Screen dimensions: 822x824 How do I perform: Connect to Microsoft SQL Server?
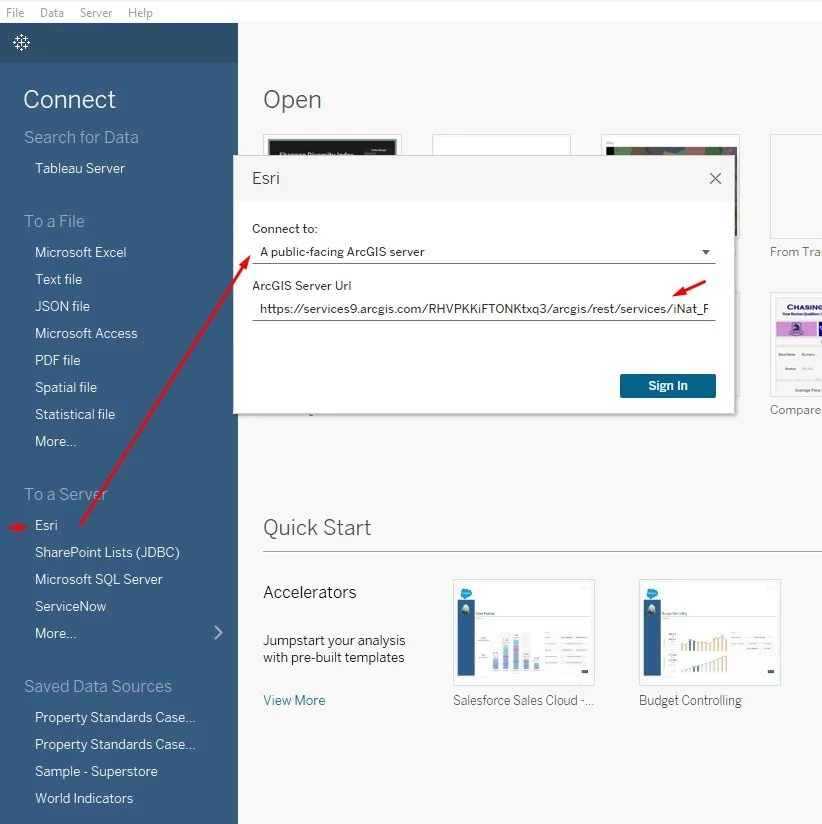coord(99,579)
